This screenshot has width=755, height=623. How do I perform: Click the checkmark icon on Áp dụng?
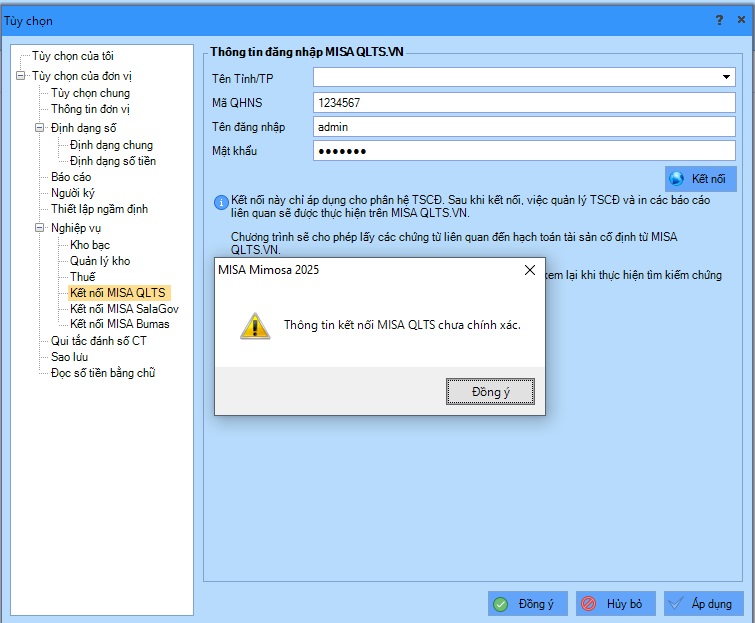[x=676, y=603]
